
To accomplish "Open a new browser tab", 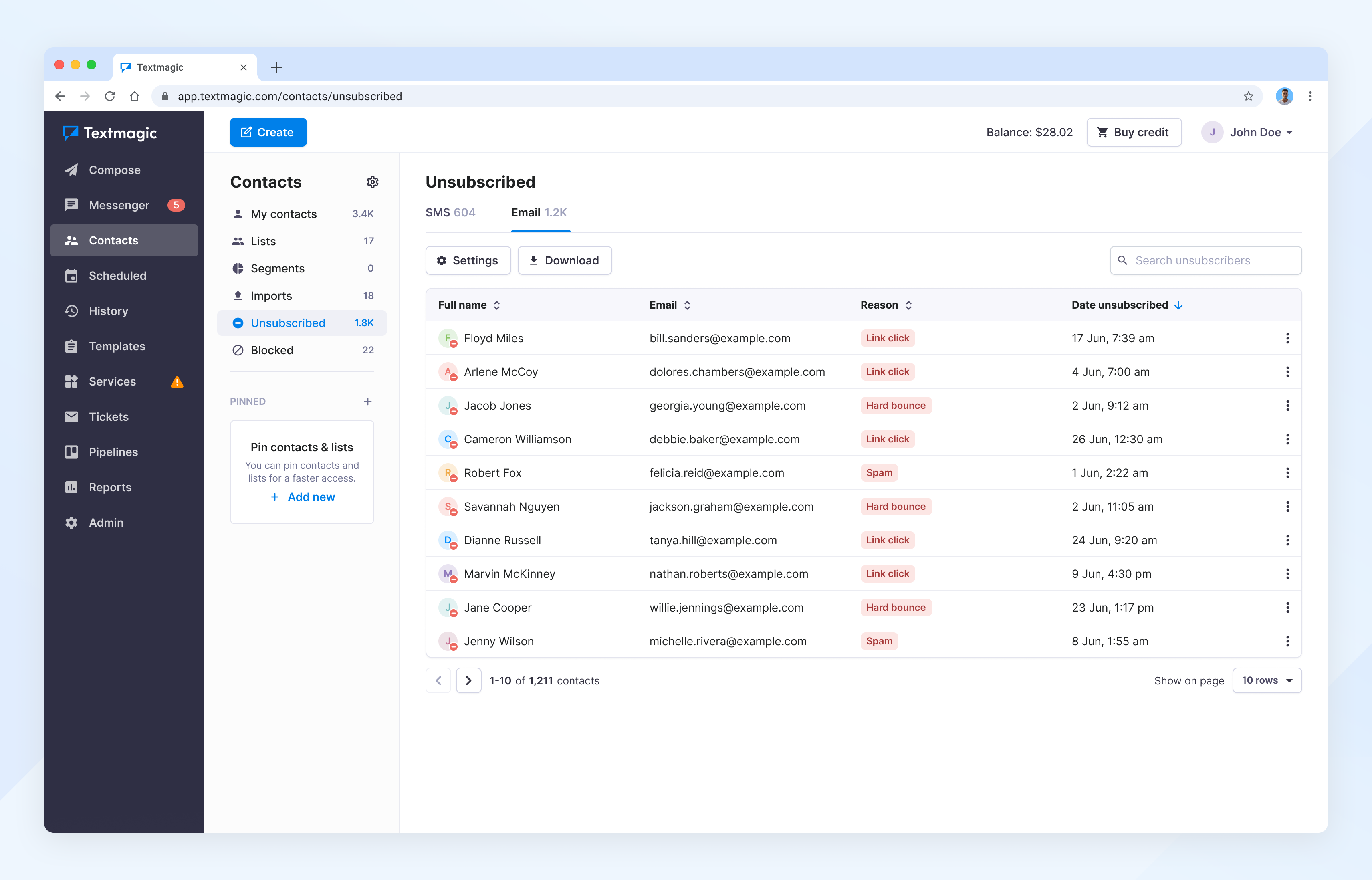I will click(x=276, y=67).
